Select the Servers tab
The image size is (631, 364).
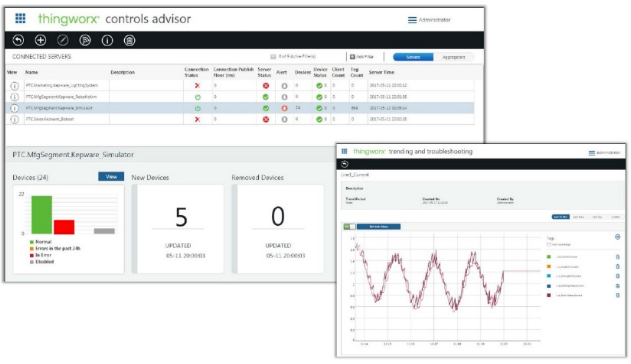[x=413, y=57]
